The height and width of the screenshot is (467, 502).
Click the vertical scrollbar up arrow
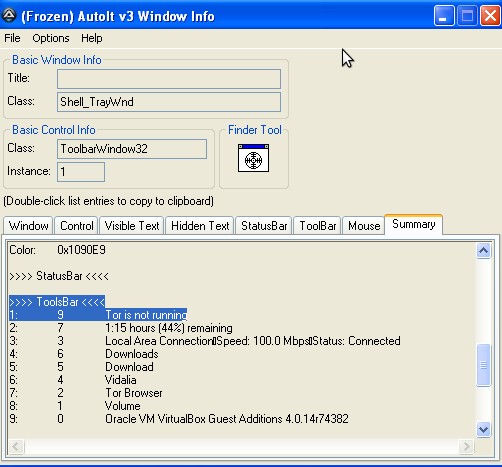point(483,250)
